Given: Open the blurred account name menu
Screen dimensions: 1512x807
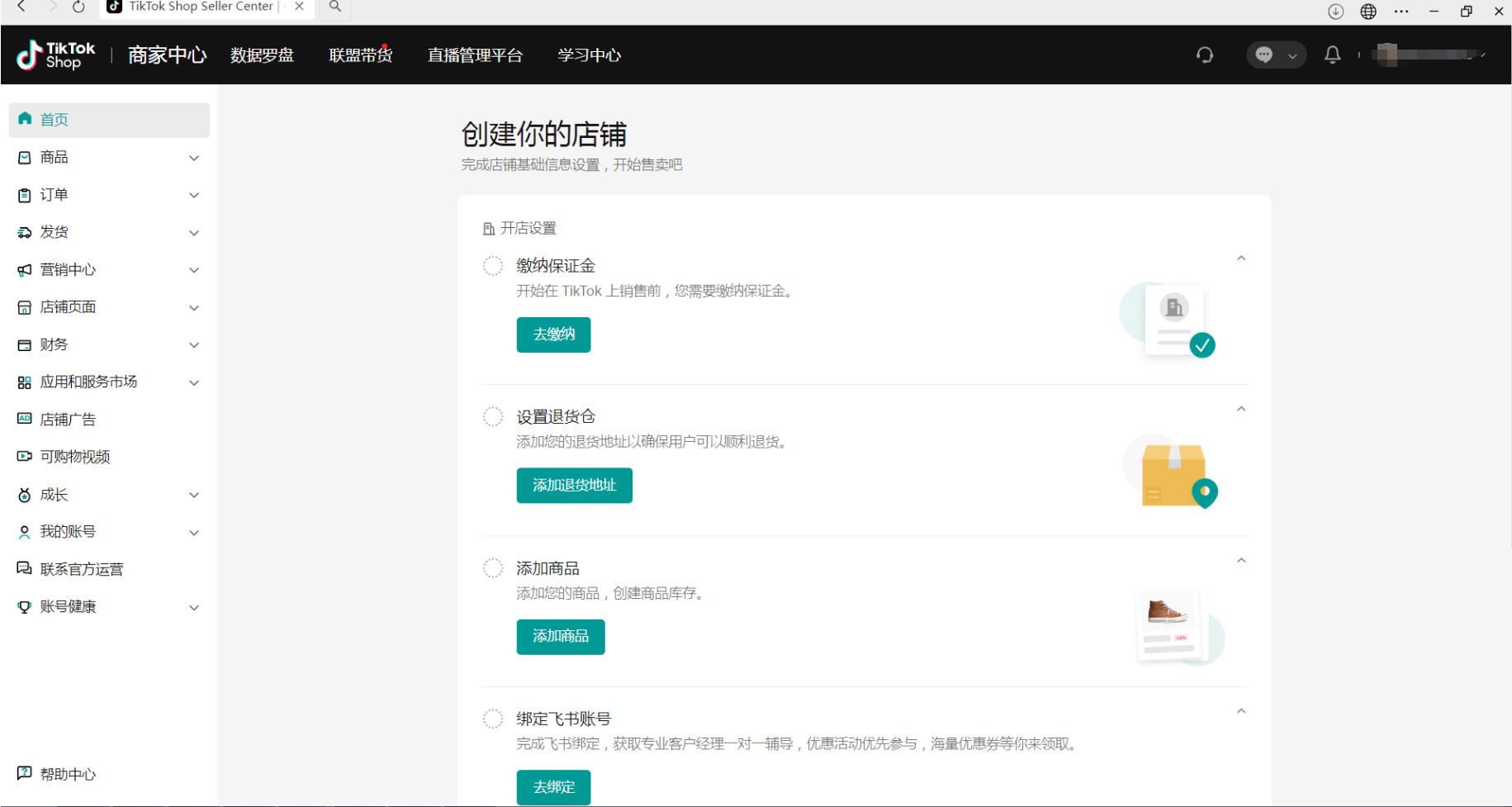Looking at the screenshot, I should coord(1429,55).
